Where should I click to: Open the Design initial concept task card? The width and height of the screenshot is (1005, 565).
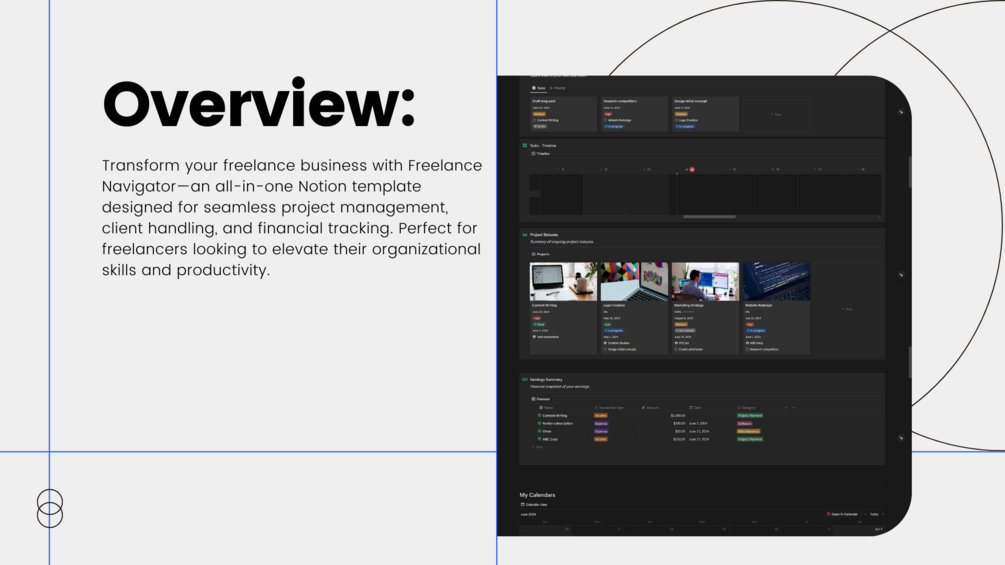coord(705,114)
